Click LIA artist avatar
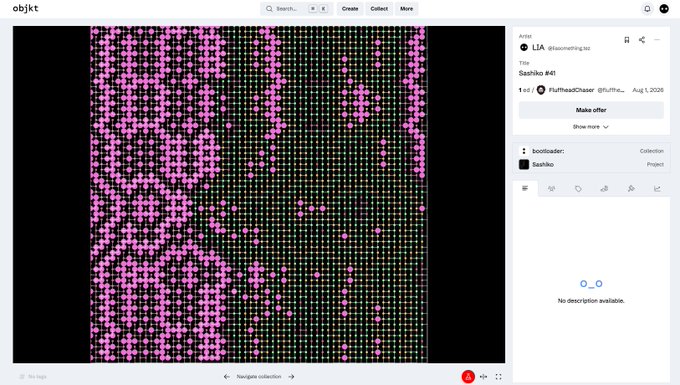Screen dimensions: 680x385 524,47
